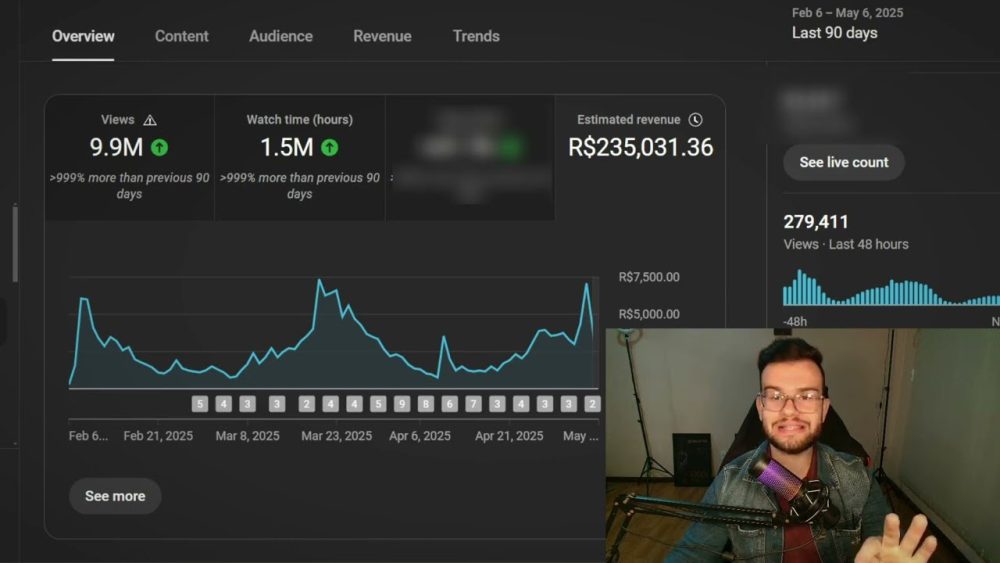
Task: Open the video marker labeled 9
Action: (x=402, y=404)
